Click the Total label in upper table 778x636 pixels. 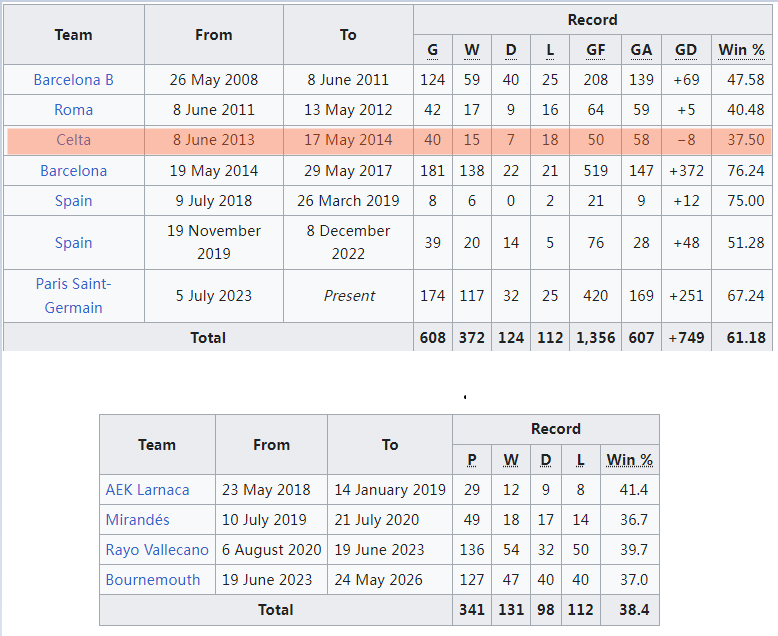[208, 338]
